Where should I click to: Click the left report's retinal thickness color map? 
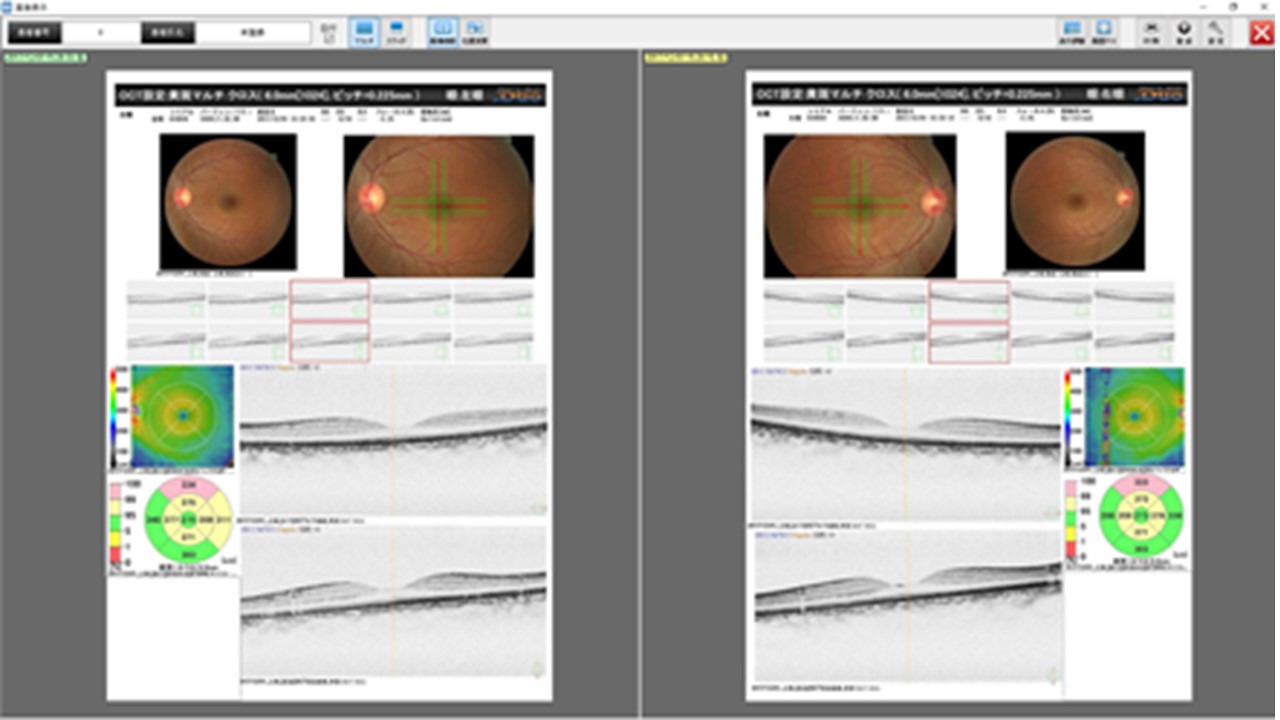click(x=182, y=415)
